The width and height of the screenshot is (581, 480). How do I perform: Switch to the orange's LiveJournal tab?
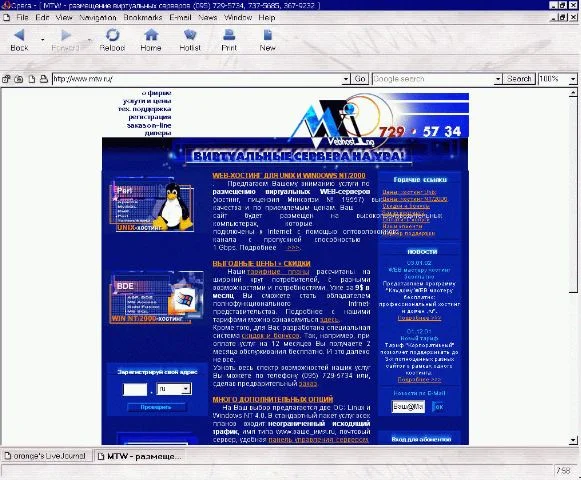pyautogui.click(x=46, y=456)
